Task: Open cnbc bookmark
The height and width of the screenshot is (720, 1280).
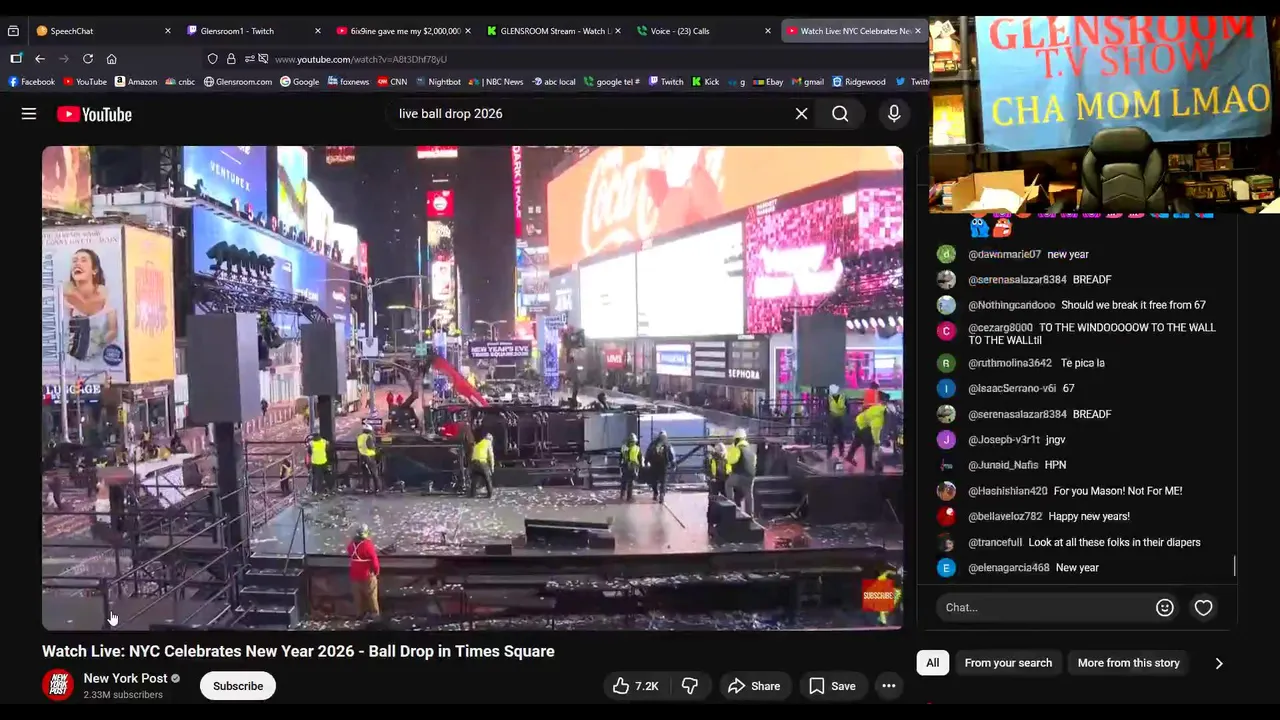Action: [x=180, y=82]
